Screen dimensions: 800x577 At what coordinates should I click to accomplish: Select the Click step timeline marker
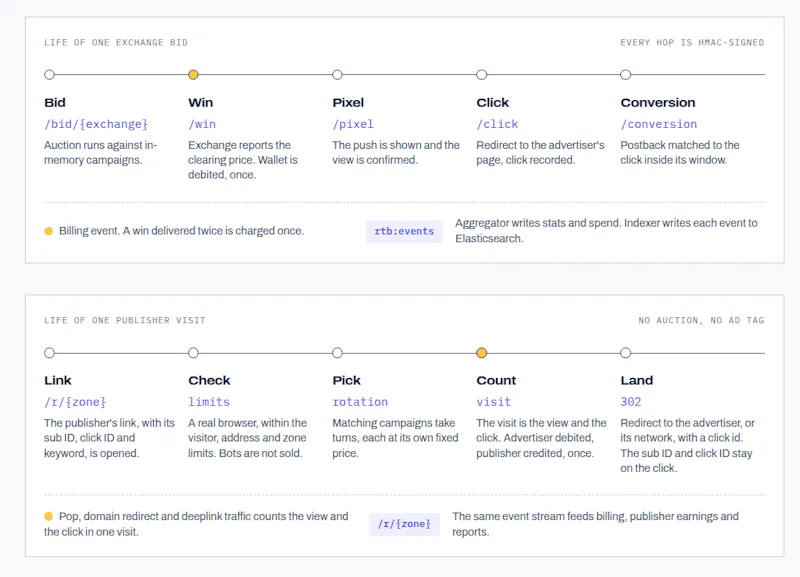pyautogui.click(x=482, y=75)
